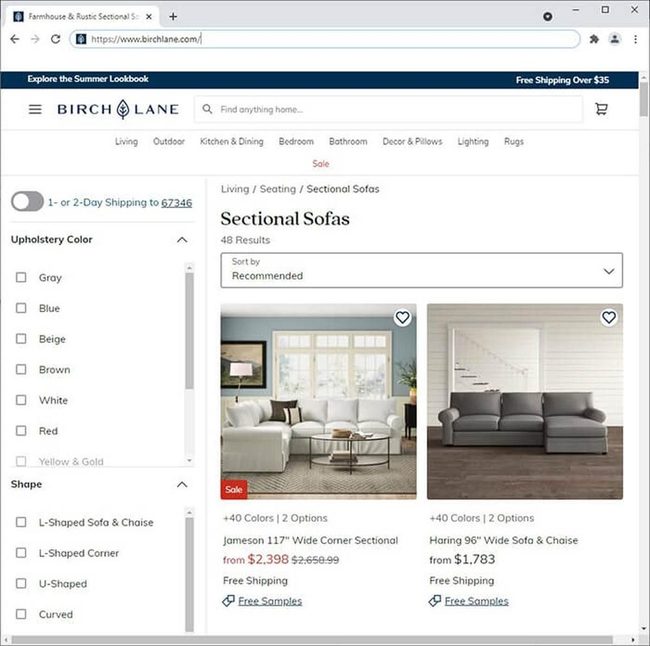Screen dimensions: 650x646
Task: Check the U-Shaped shape filter
Action: point(21,583)
